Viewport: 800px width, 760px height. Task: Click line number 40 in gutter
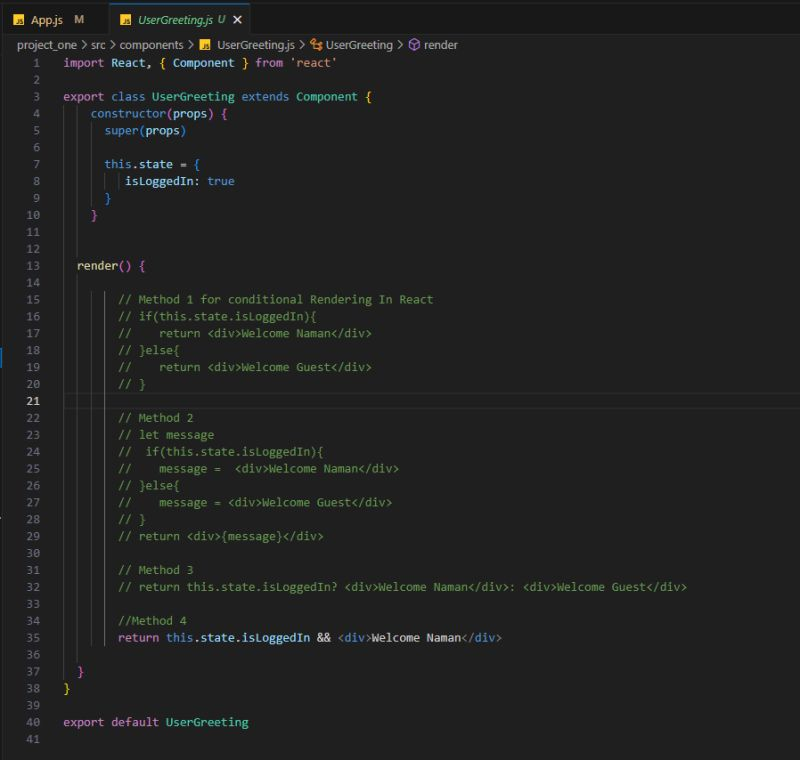pyautogui.click(x=33, y=722)
